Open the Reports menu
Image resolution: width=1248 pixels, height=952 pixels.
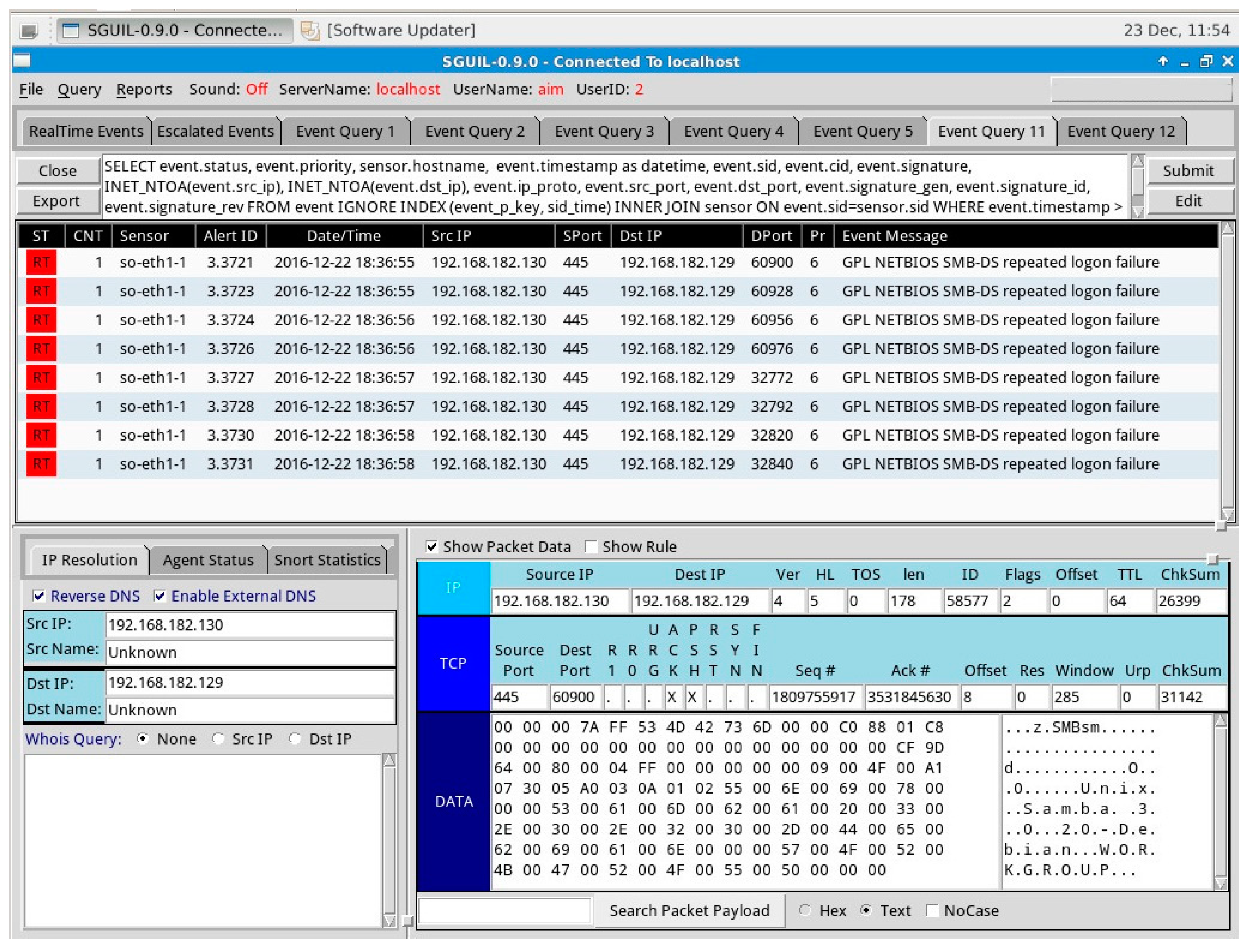(144, 90)
